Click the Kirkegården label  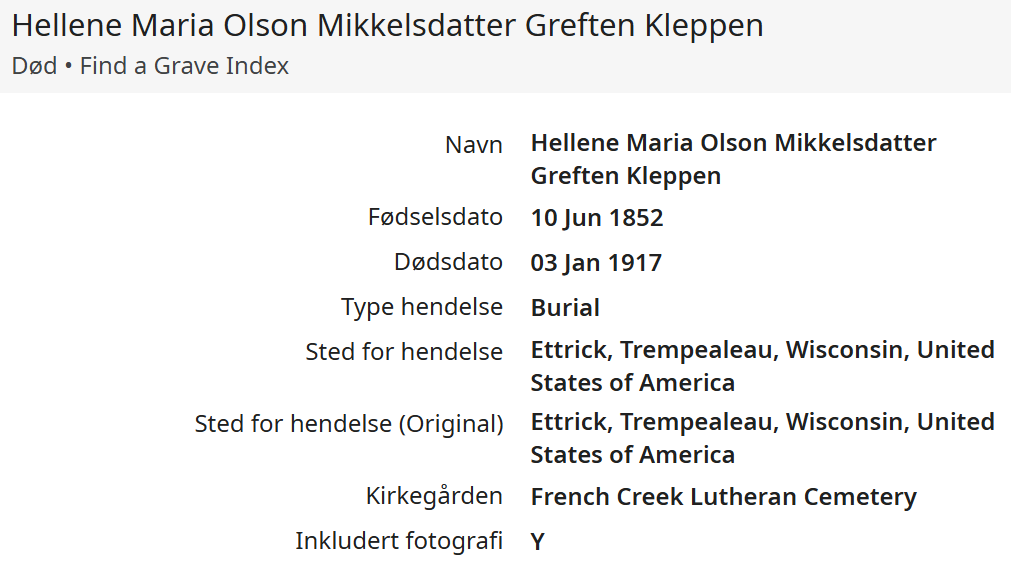coord(434,496)
